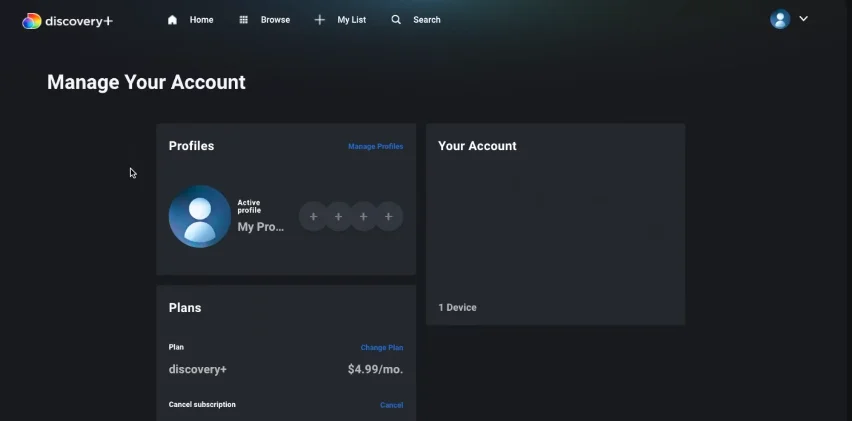Add a profile with the second plus circle

click(x=338, y=217)
